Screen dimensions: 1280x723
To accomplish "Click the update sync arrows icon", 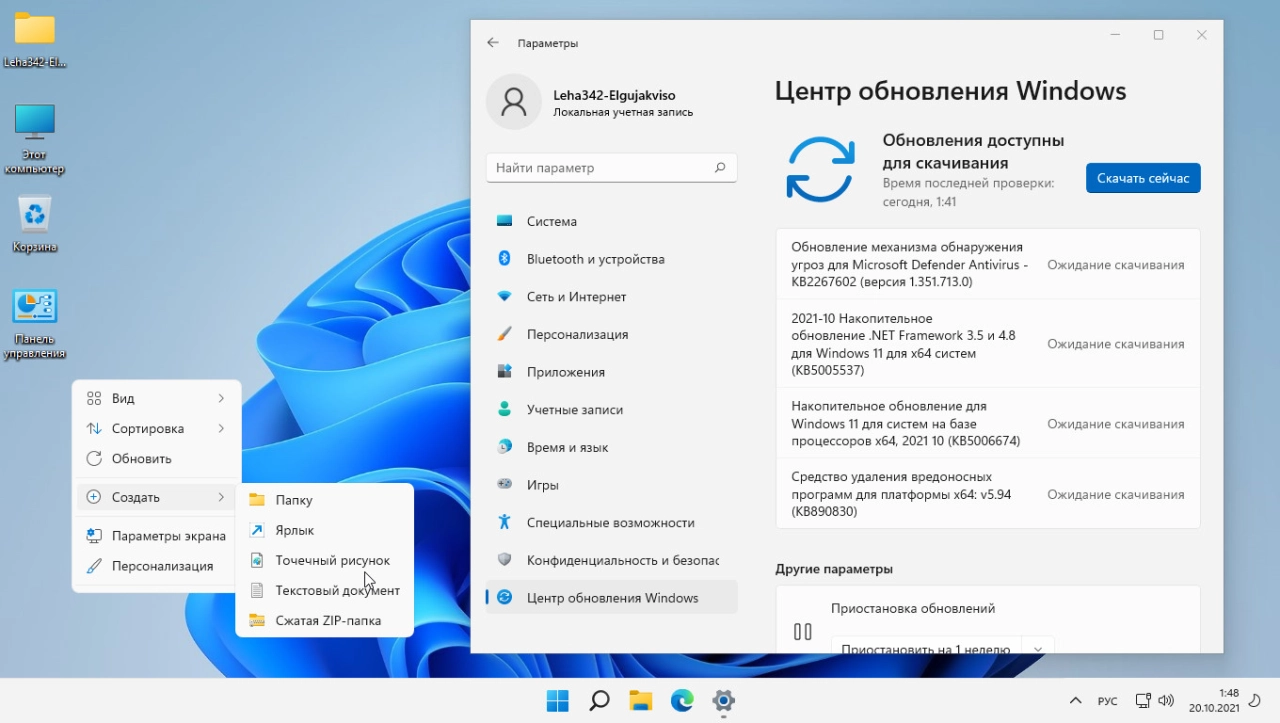I will pyautogui.click(x=820, y=169).
